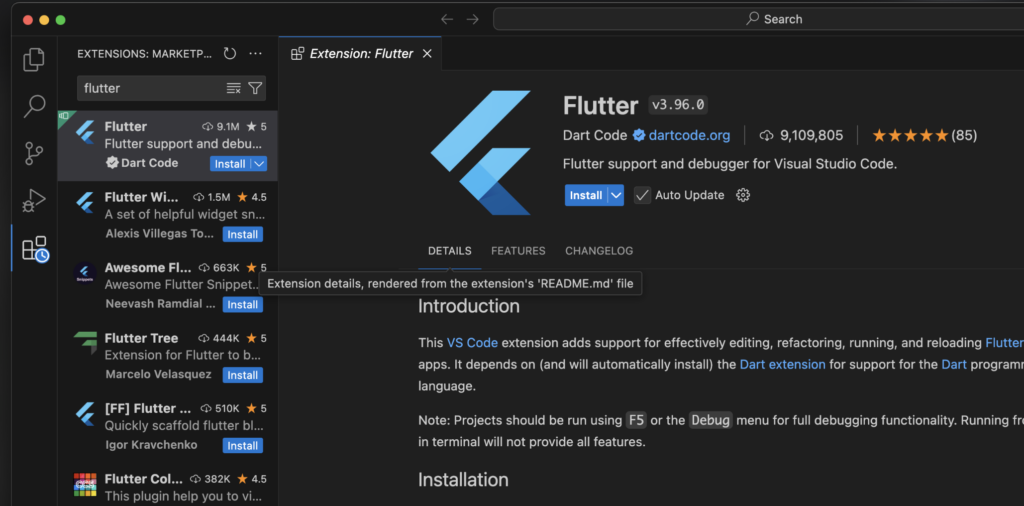This screenshot has height=506, width=1024.
Task: Click the Dart Code publisher name in list
Action: [150, 163]
